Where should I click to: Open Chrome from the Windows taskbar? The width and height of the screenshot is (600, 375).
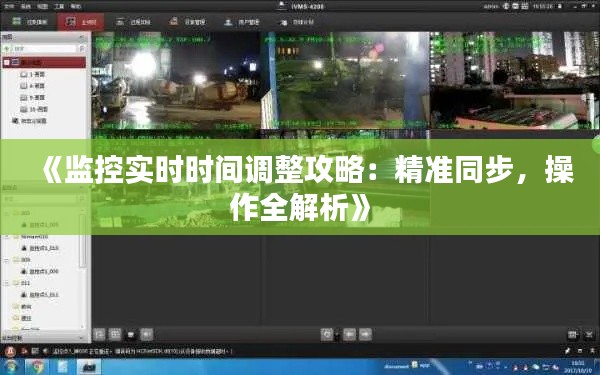point(37,367)
